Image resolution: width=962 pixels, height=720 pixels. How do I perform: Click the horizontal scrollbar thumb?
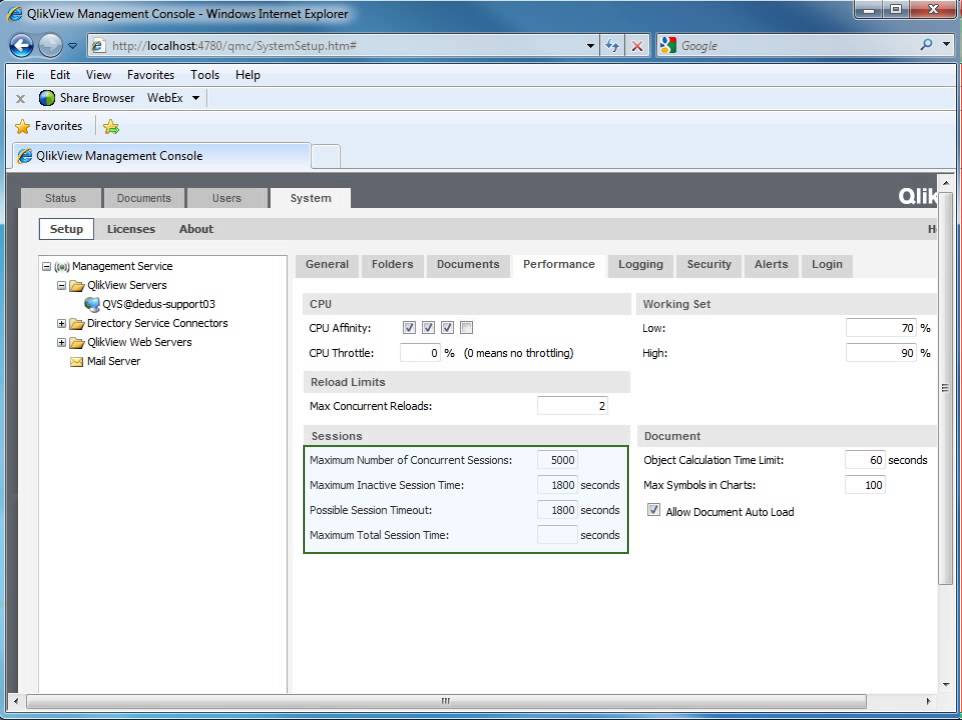tap(446, 700)
